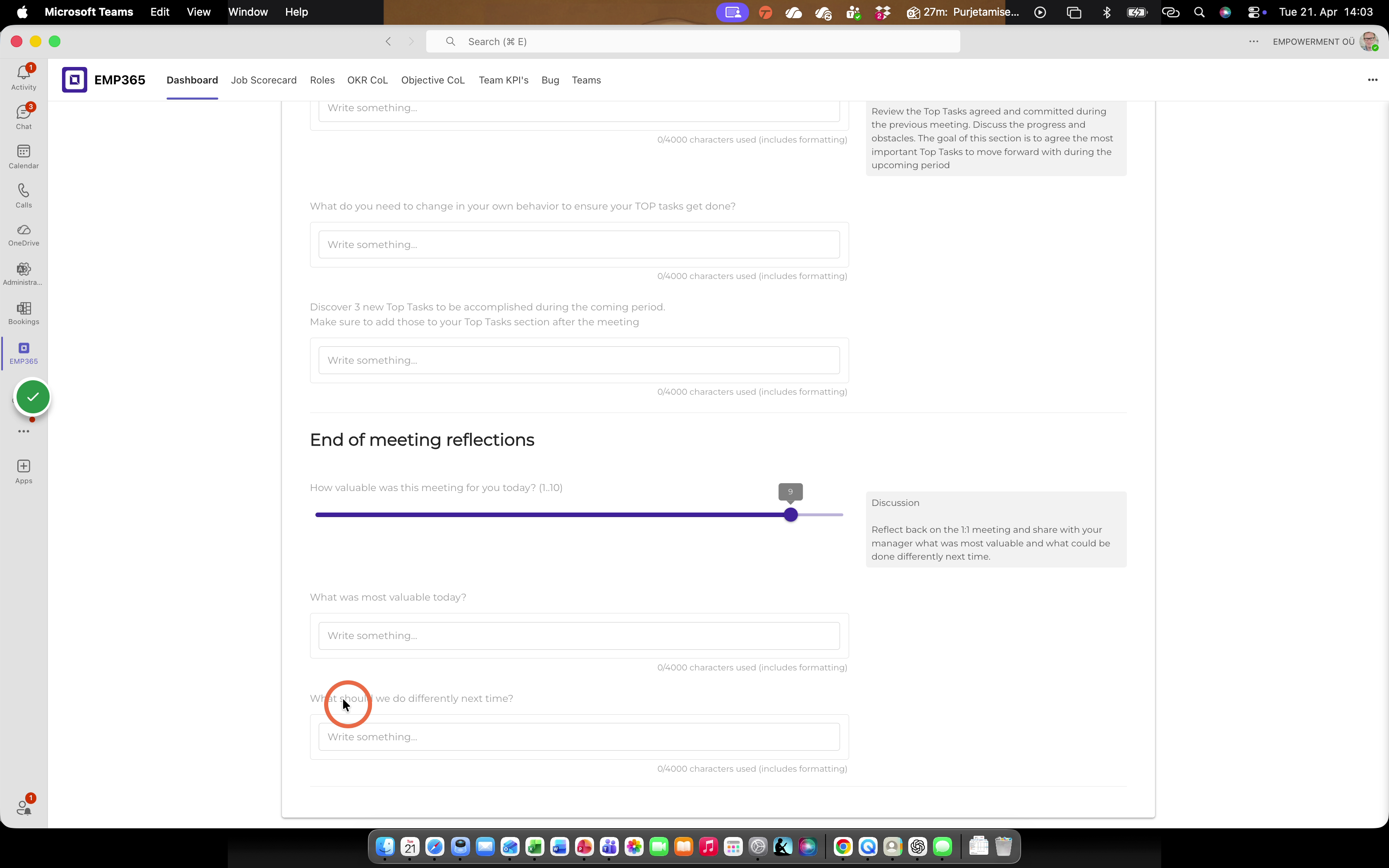Switch to the OKR CoL tab
Screen dimensions: 1389x868
pos(368,80)
